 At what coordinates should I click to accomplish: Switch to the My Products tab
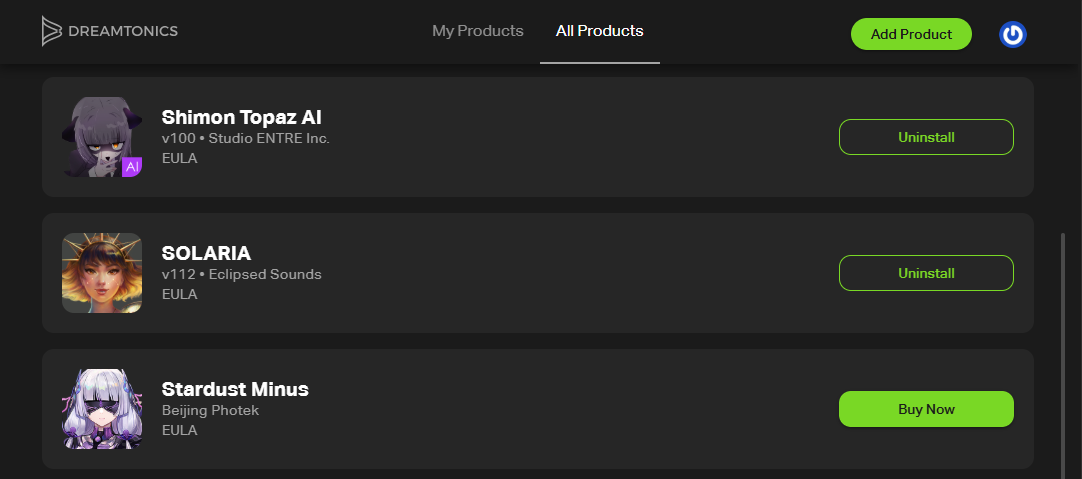coord(478,31)
